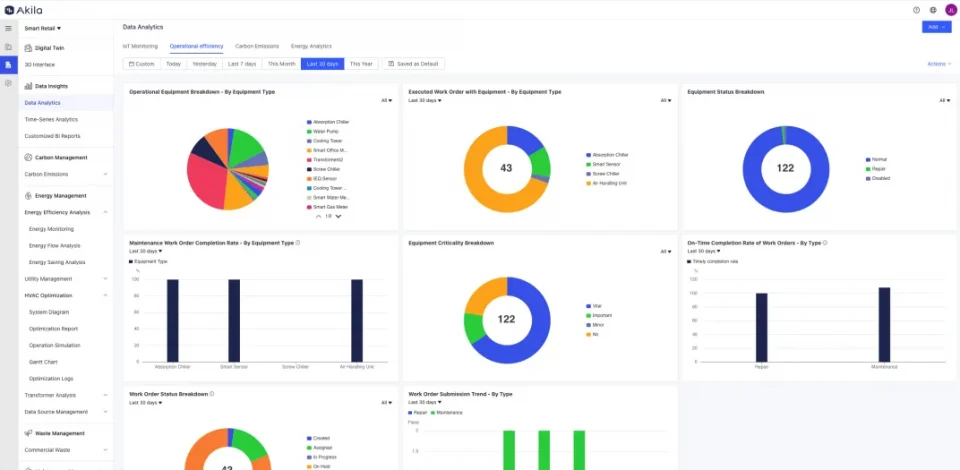960x470 pixels.
Task: Click the Akila logo
Action: [23, 10]
